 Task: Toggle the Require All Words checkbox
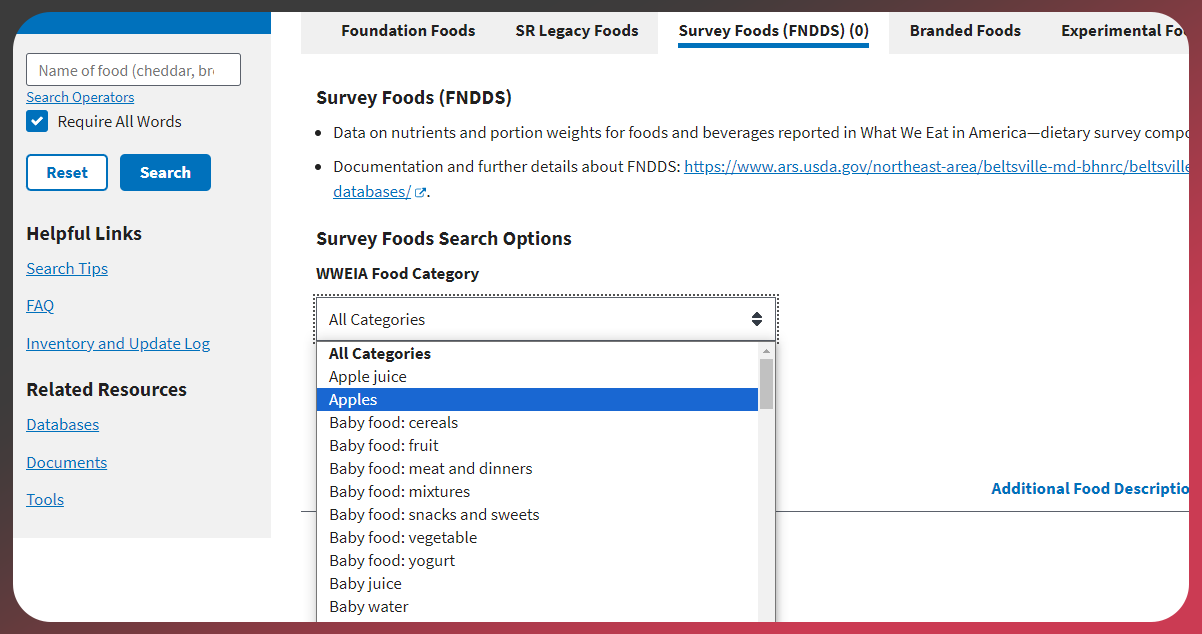pos(37,122)
